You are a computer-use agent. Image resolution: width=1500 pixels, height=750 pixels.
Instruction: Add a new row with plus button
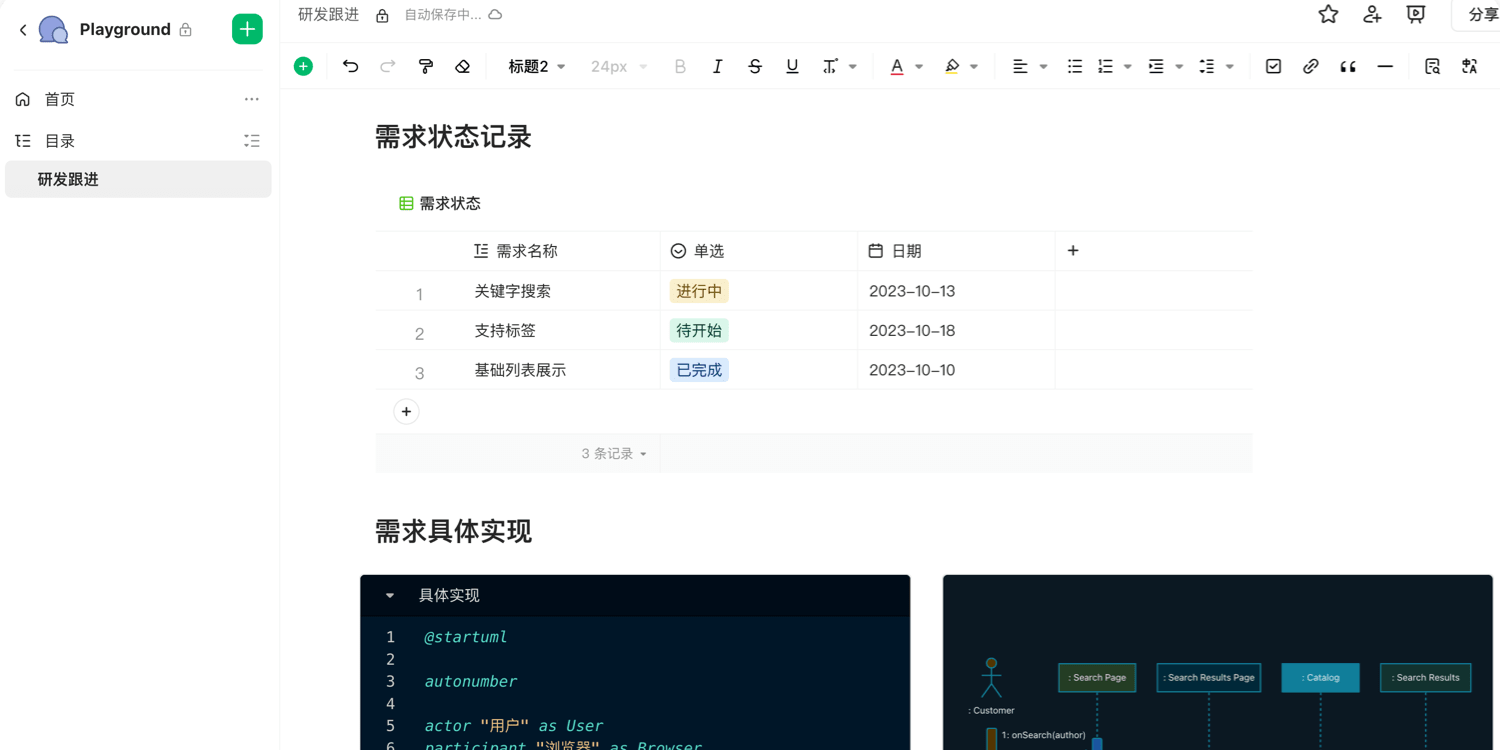pyautogui.click(x=406, y=411)
